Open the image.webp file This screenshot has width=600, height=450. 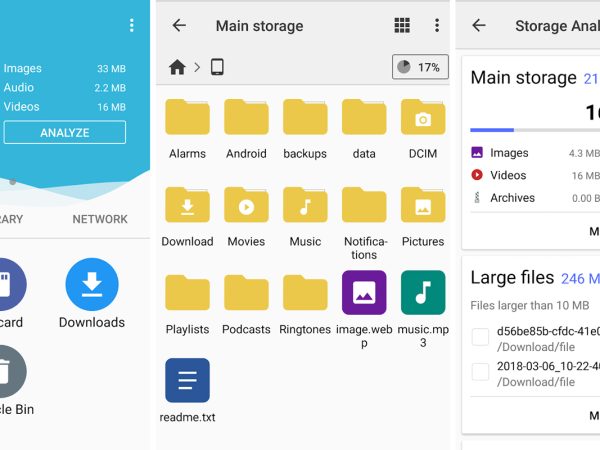coord(364,293)
